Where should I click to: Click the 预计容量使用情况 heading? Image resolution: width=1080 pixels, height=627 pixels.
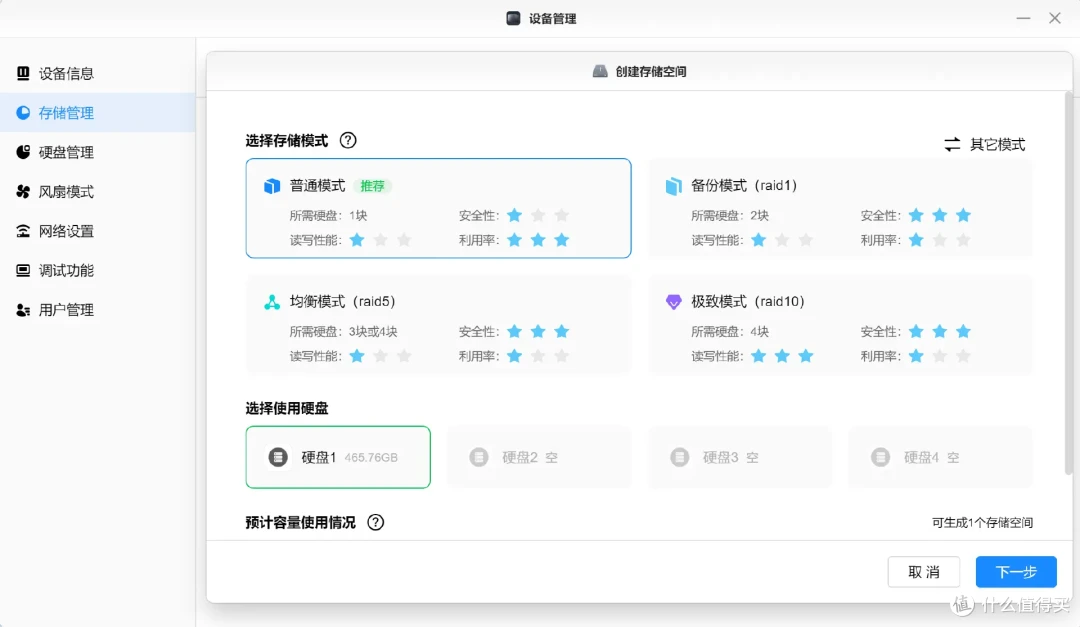coord(300,522)
